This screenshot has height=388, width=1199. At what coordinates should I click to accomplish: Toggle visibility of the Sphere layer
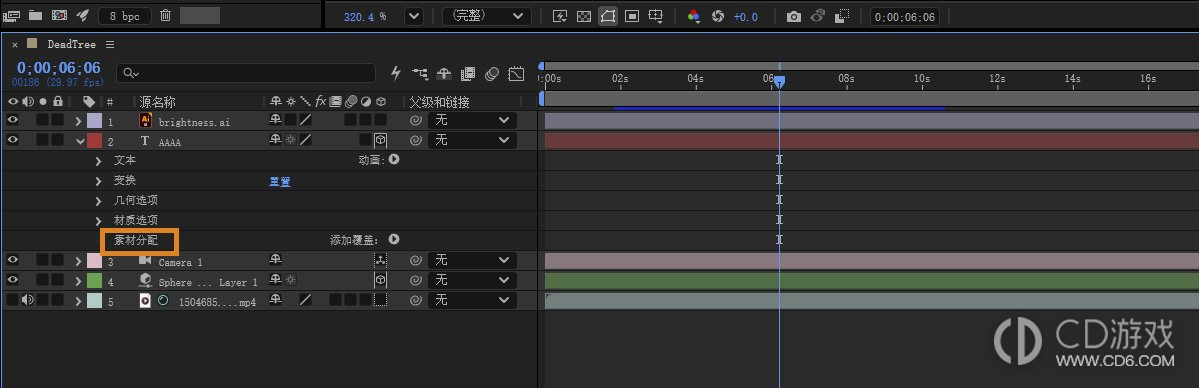tap(12, 280)
